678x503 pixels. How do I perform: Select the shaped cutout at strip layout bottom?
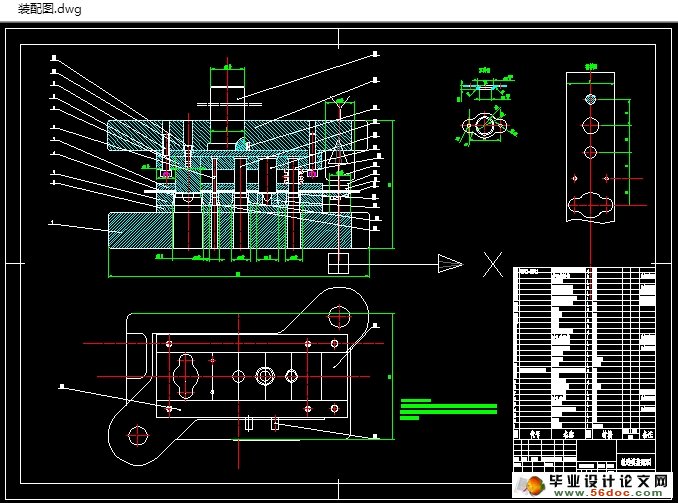click(591, 207)
